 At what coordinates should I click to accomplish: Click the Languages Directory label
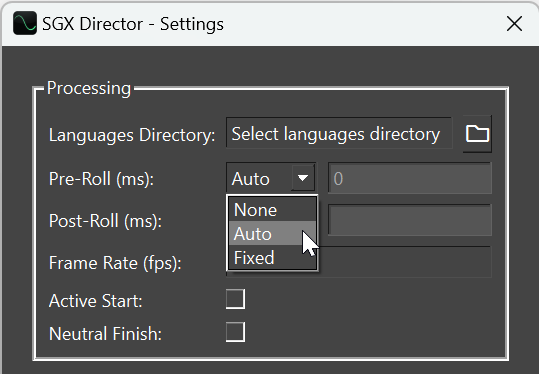[x=132, y=135]
